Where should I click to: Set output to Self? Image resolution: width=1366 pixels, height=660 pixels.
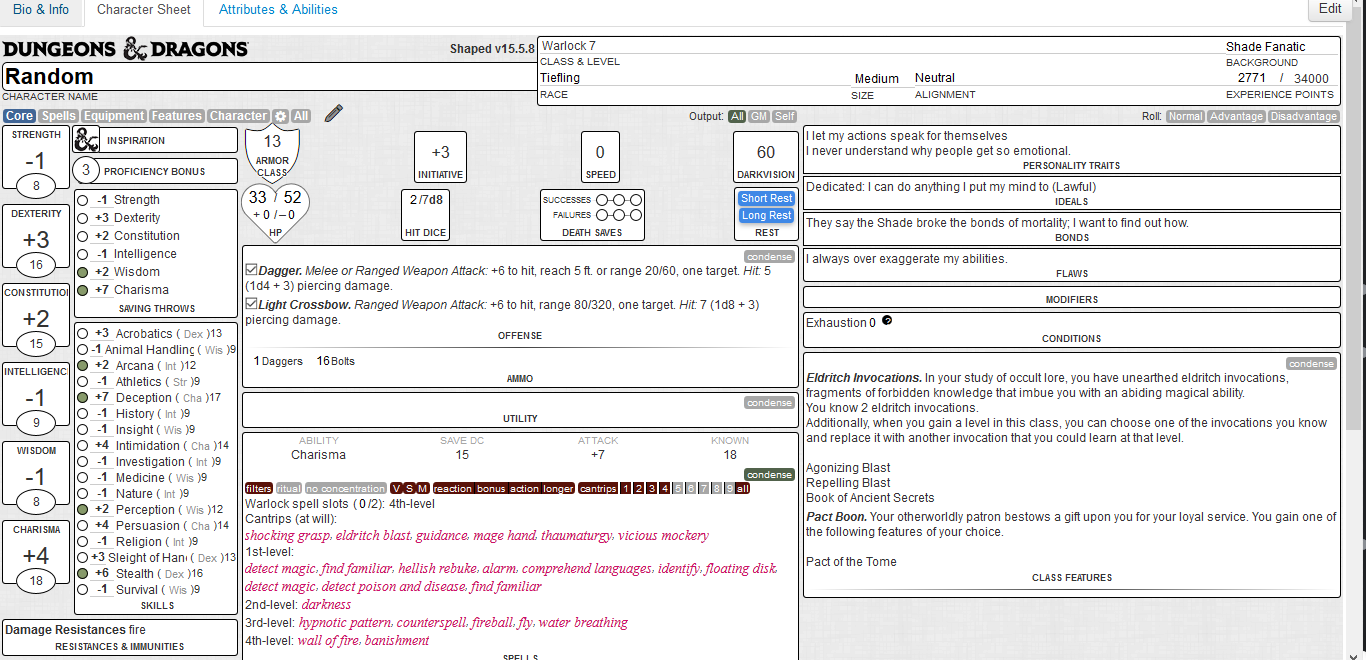785,117
